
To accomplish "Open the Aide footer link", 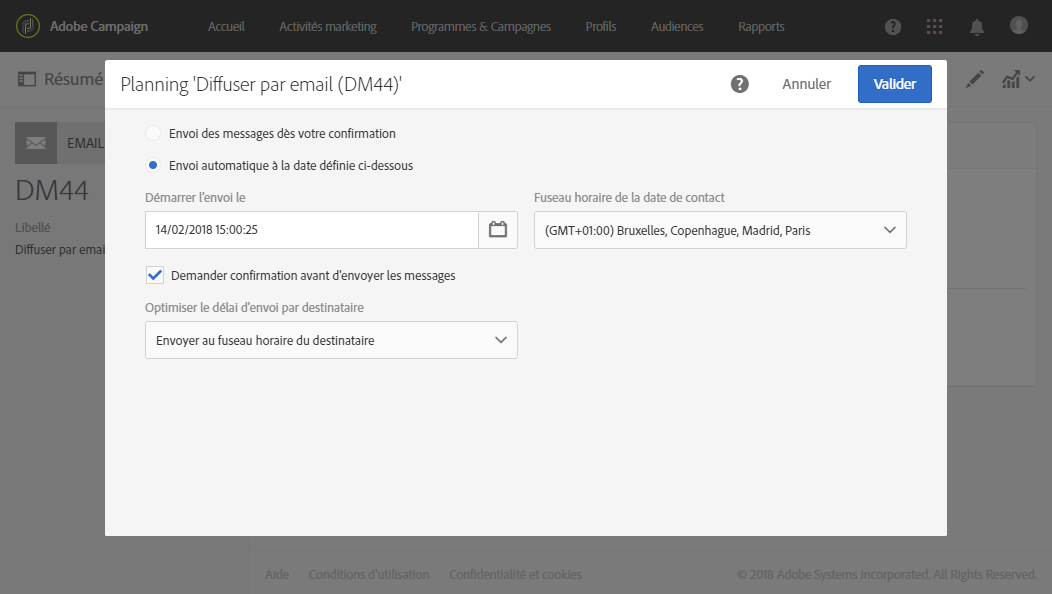I will pyautogui.click(x=277, y=575).
